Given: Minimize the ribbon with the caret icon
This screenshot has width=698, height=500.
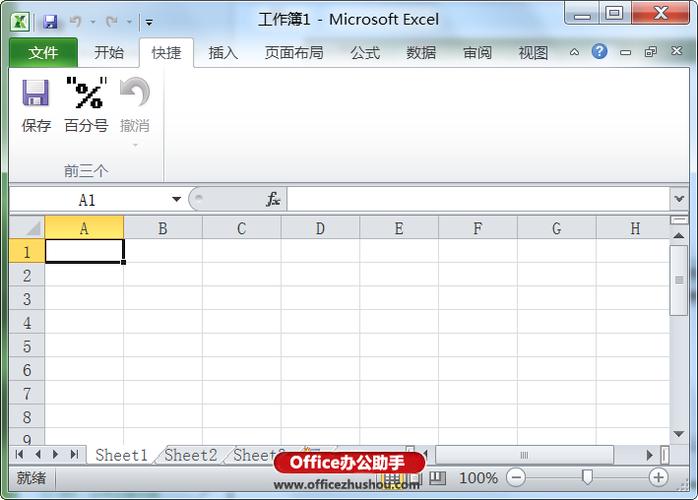Looking at the screenshot, I should [x=574, y=52].
